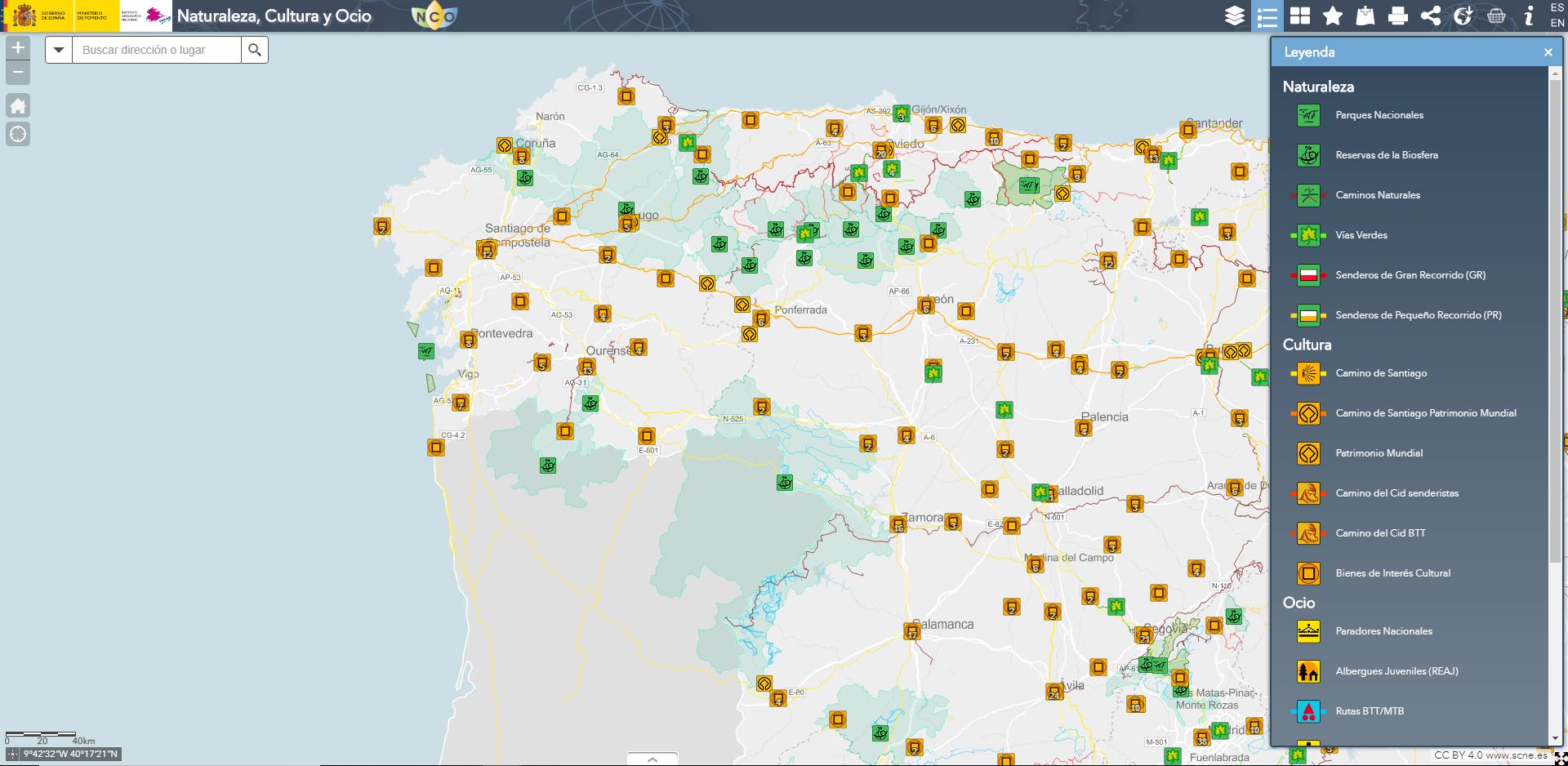Open the layer list panel
The width and height of the screenshot is (1568, 766).
coord(1235,16)
